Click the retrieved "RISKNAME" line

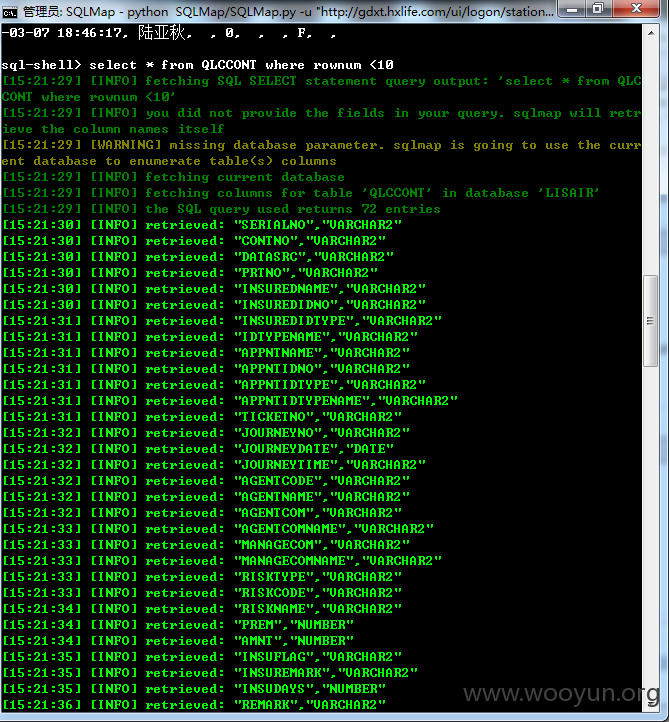202,609
